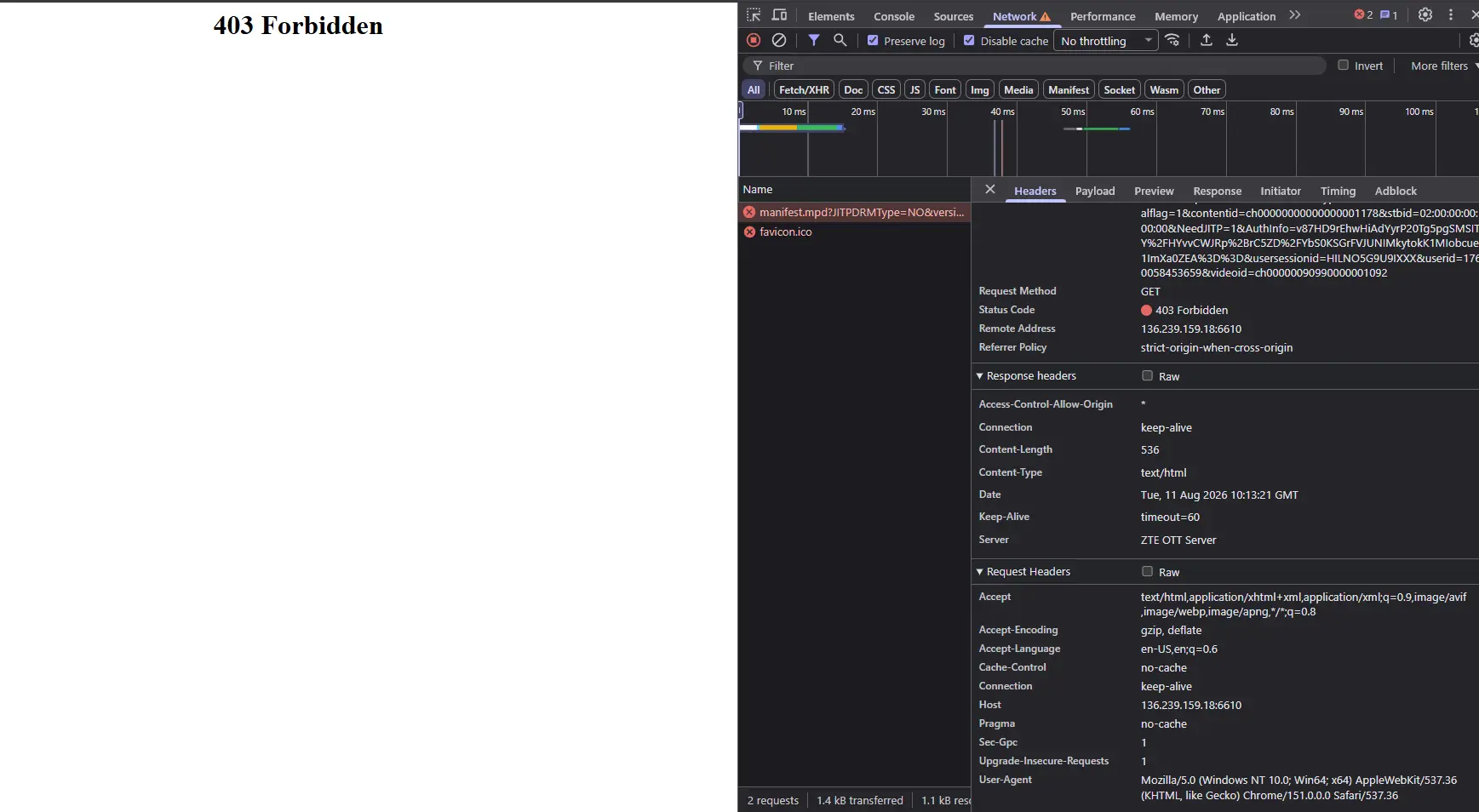Filter requests by Doc
Image resolution: width=1479 pixels, height=812 pixels.
[x=853, y=89]
